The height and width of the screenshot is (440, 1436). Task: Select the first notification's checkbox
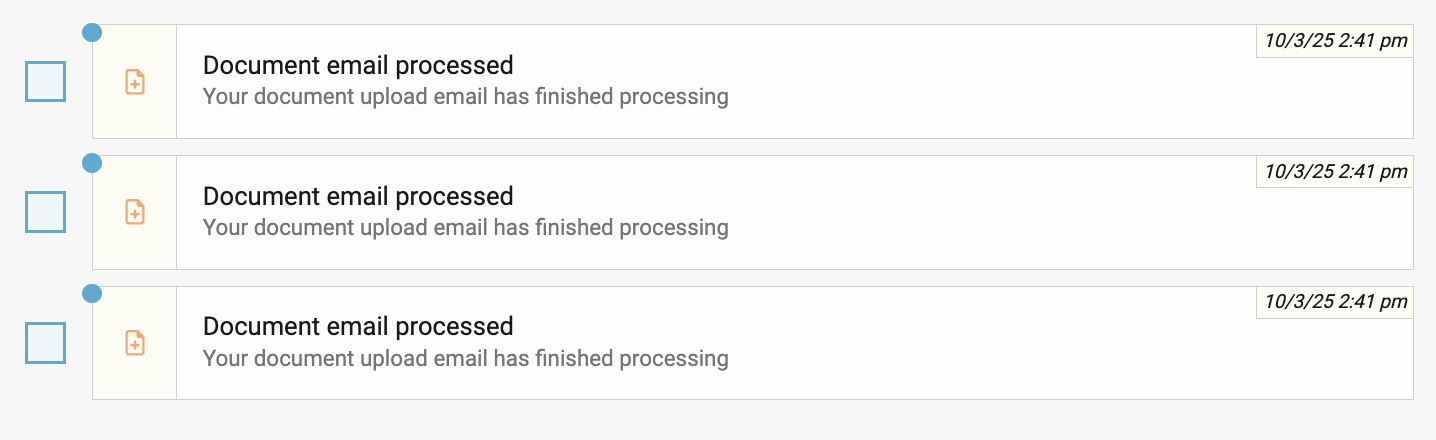[45, 81]
